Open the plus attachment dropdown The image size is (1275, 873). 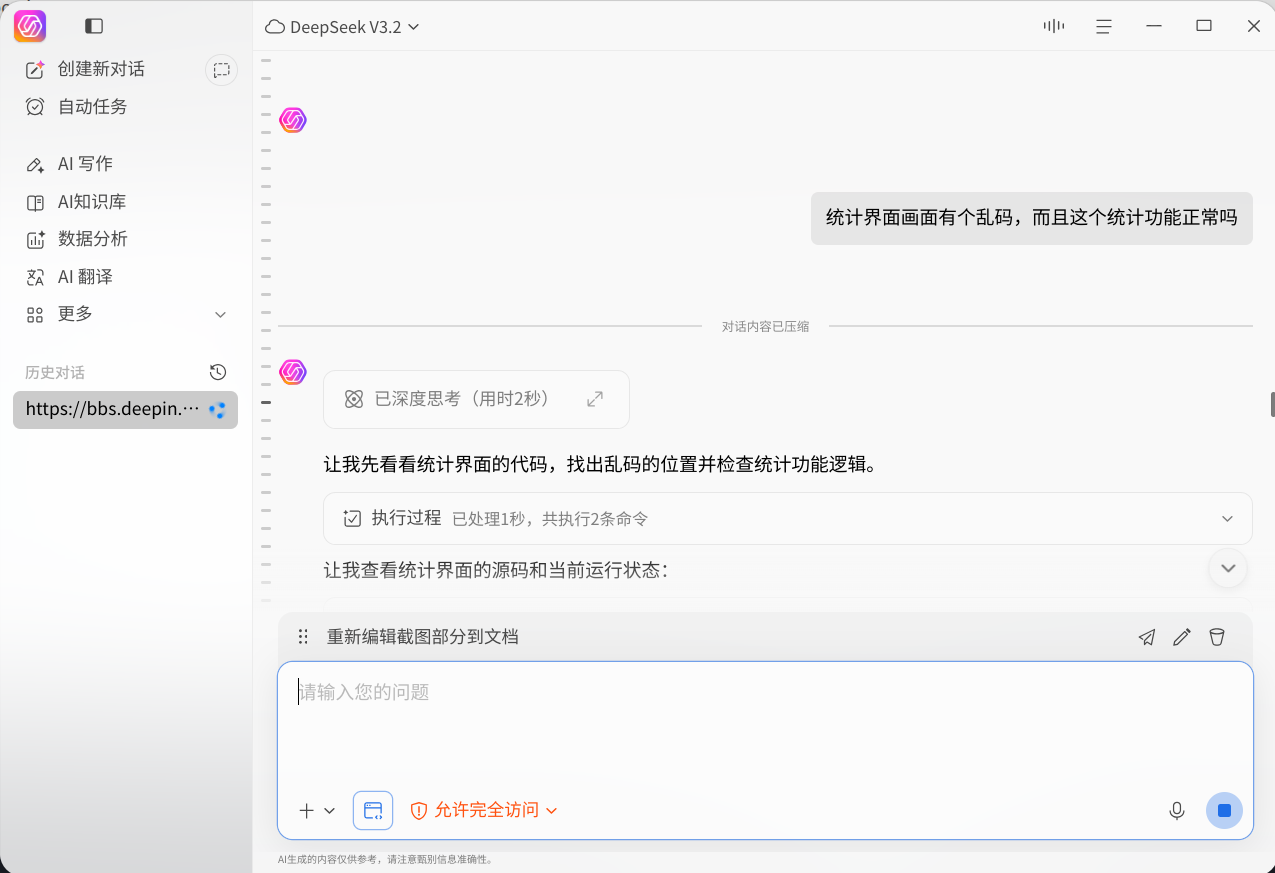317,811
